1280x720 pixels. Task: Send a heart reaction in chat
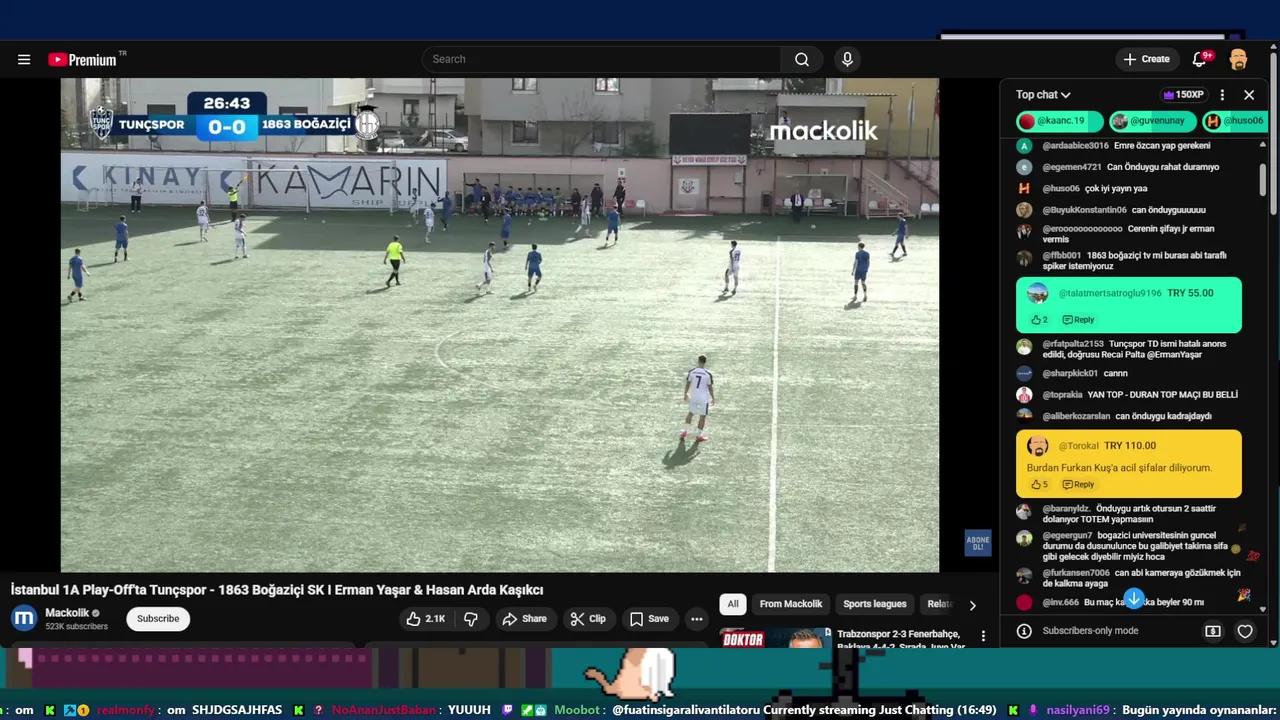coord(1245,631)
